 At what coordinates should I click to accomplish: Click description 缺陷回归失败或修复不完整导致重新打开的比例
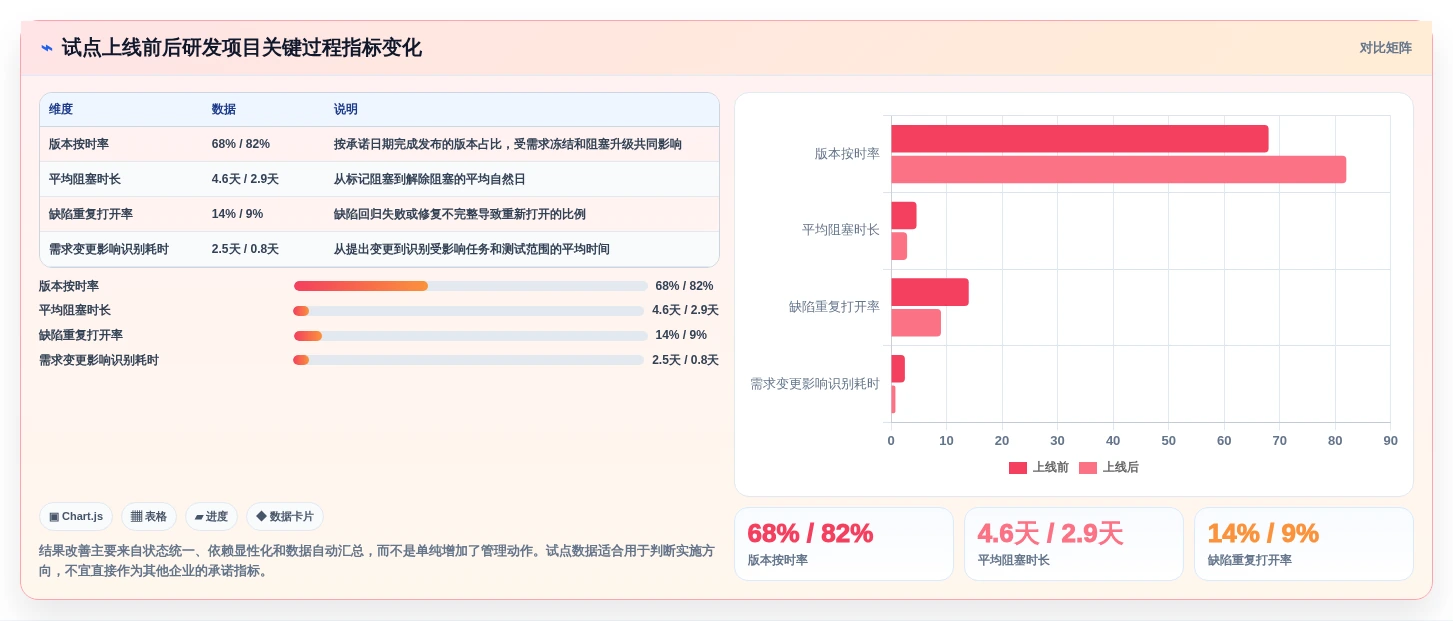click(x=460, y=214)
